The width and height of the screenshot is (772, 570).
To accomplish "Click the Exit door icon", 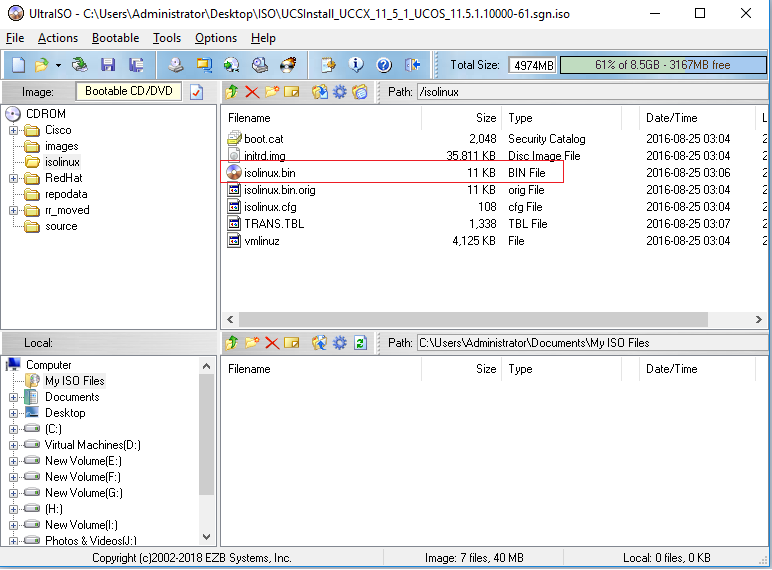I will point(413,65).
